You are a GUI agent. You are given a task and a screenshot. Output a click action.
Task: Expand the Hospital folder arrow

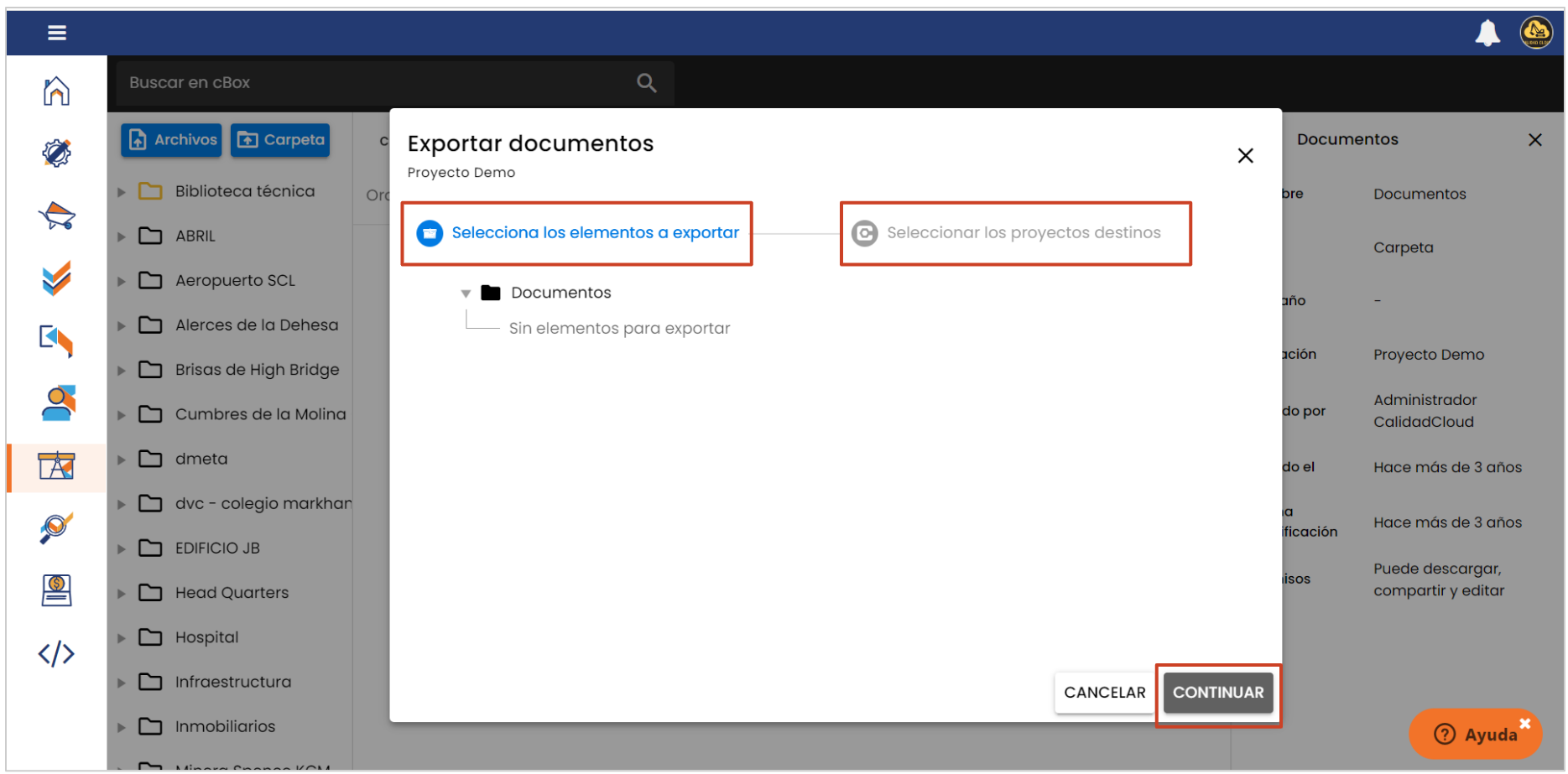[122, 638]
